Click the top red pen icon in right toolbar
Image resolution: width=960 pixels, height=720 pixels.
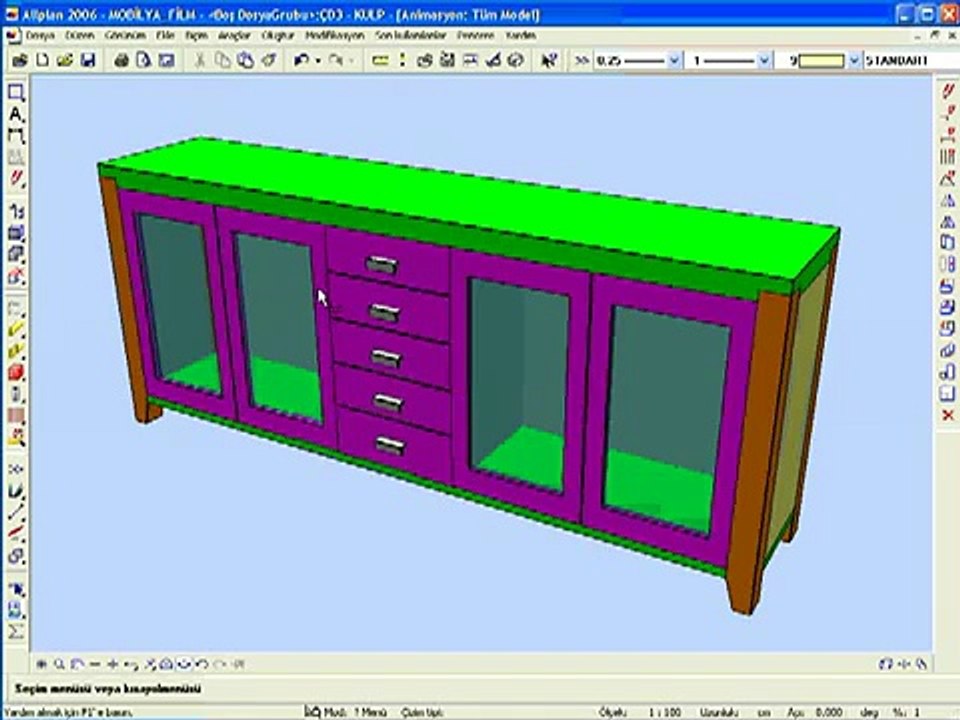[948, 91]
